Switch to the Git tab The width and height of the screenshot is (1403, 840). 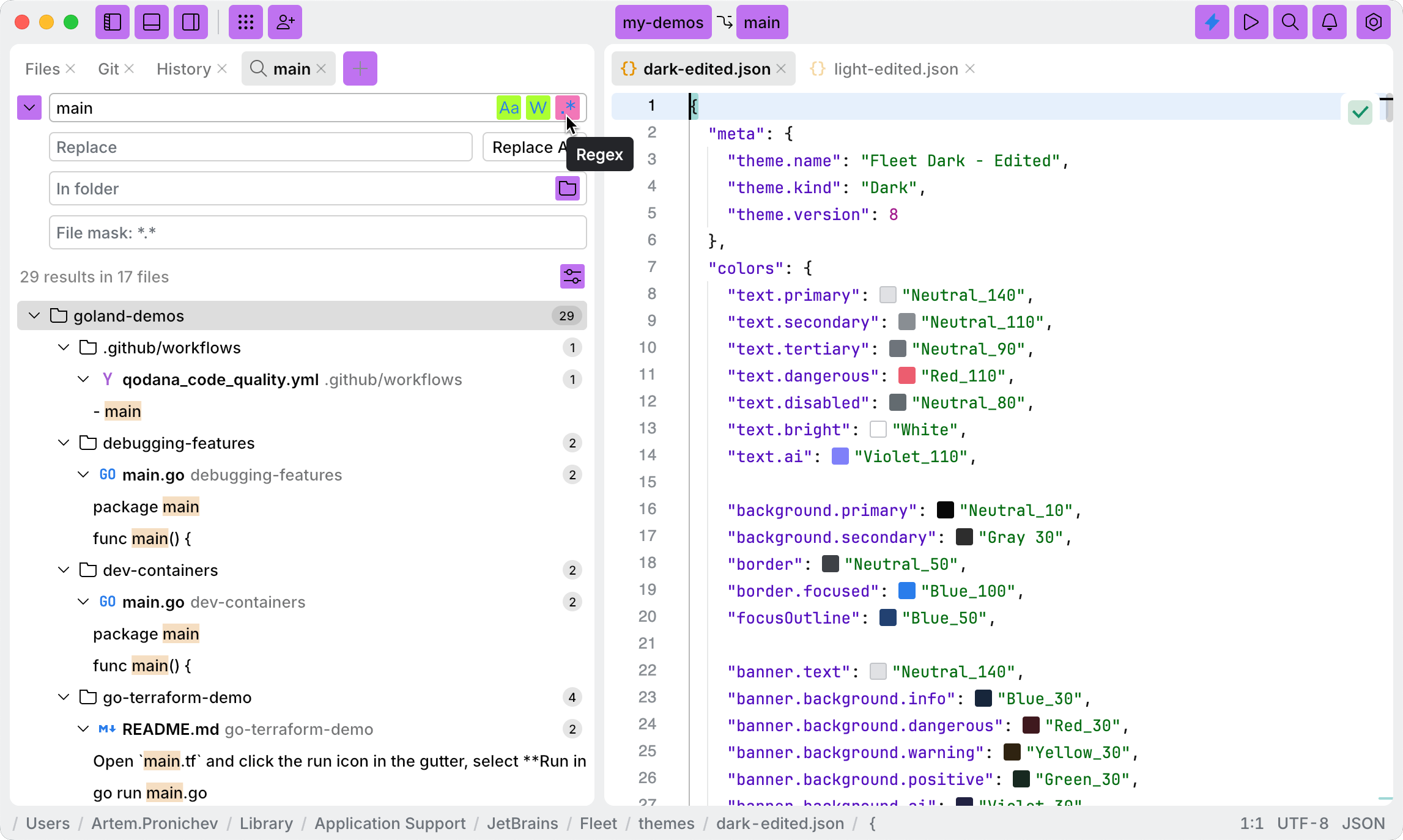pos(108,68)
